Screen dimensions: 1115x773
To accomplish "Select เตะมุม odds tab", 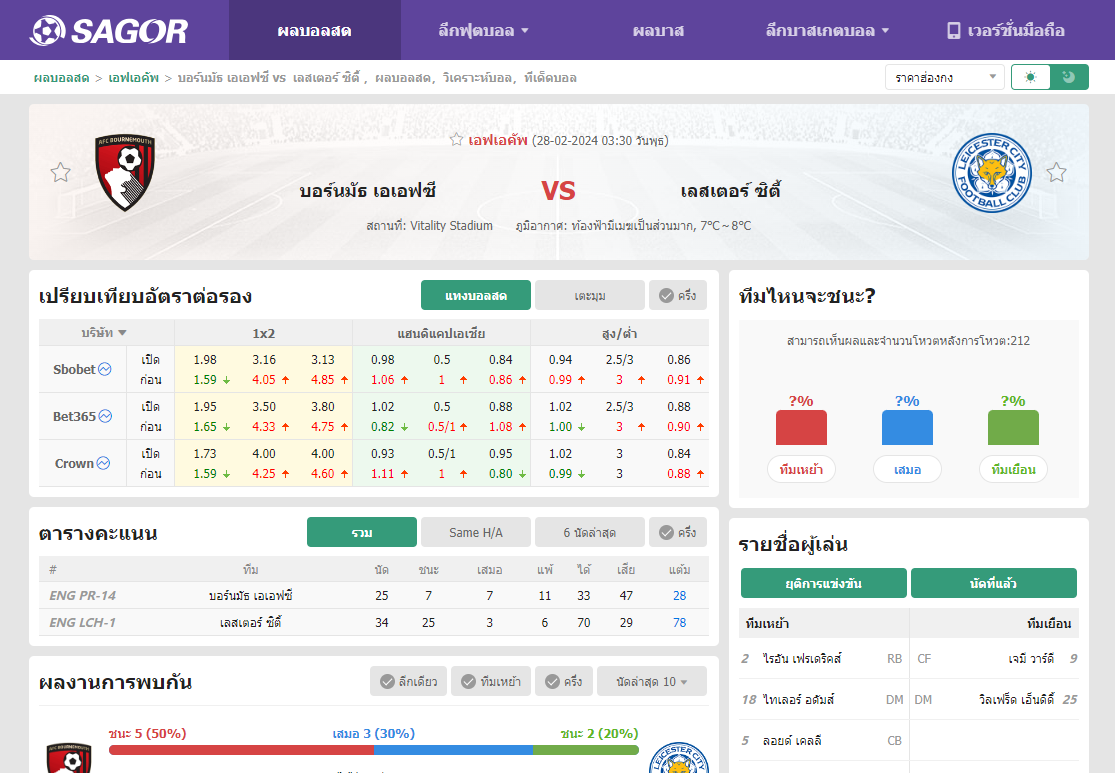I will [x=589, y=295].
